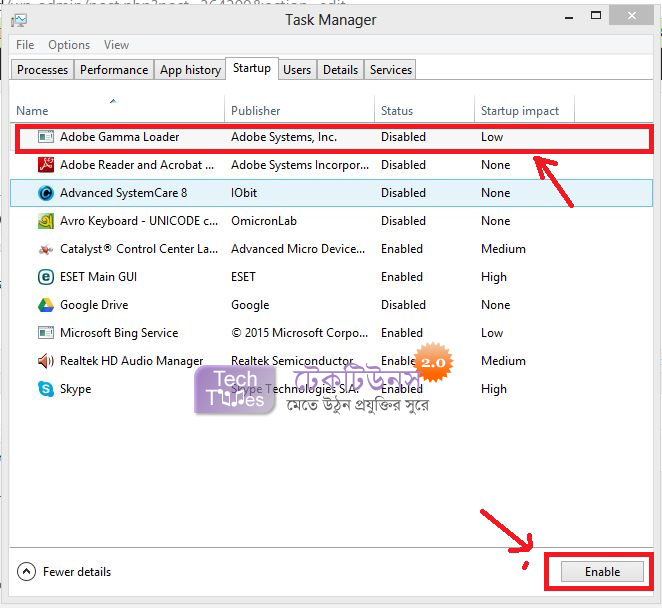Click the Google publisher cell
This screenshot has width=662, height=608.
[250, 305]
